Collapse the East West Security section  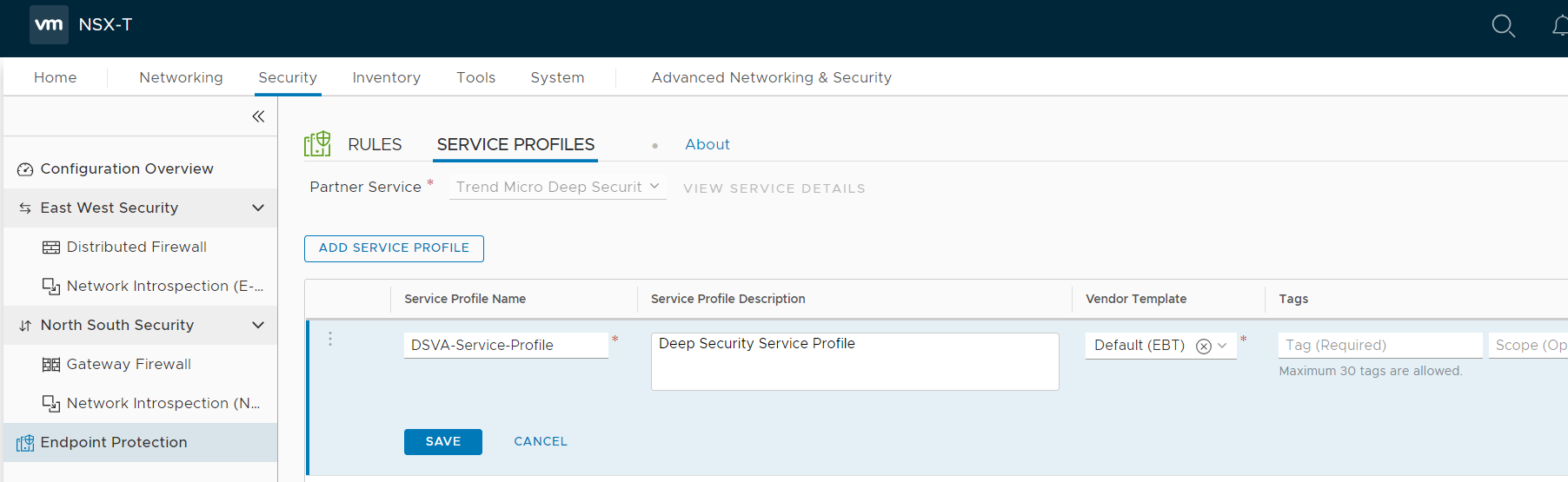point(257,208)
